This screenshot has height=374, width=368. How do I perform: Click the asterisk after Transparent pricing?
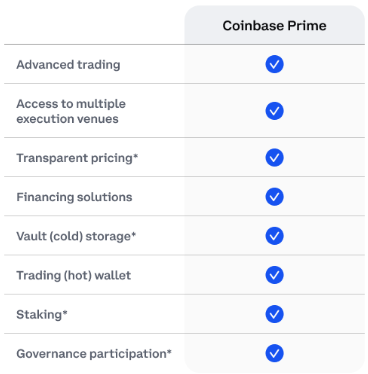click(136, 156)
